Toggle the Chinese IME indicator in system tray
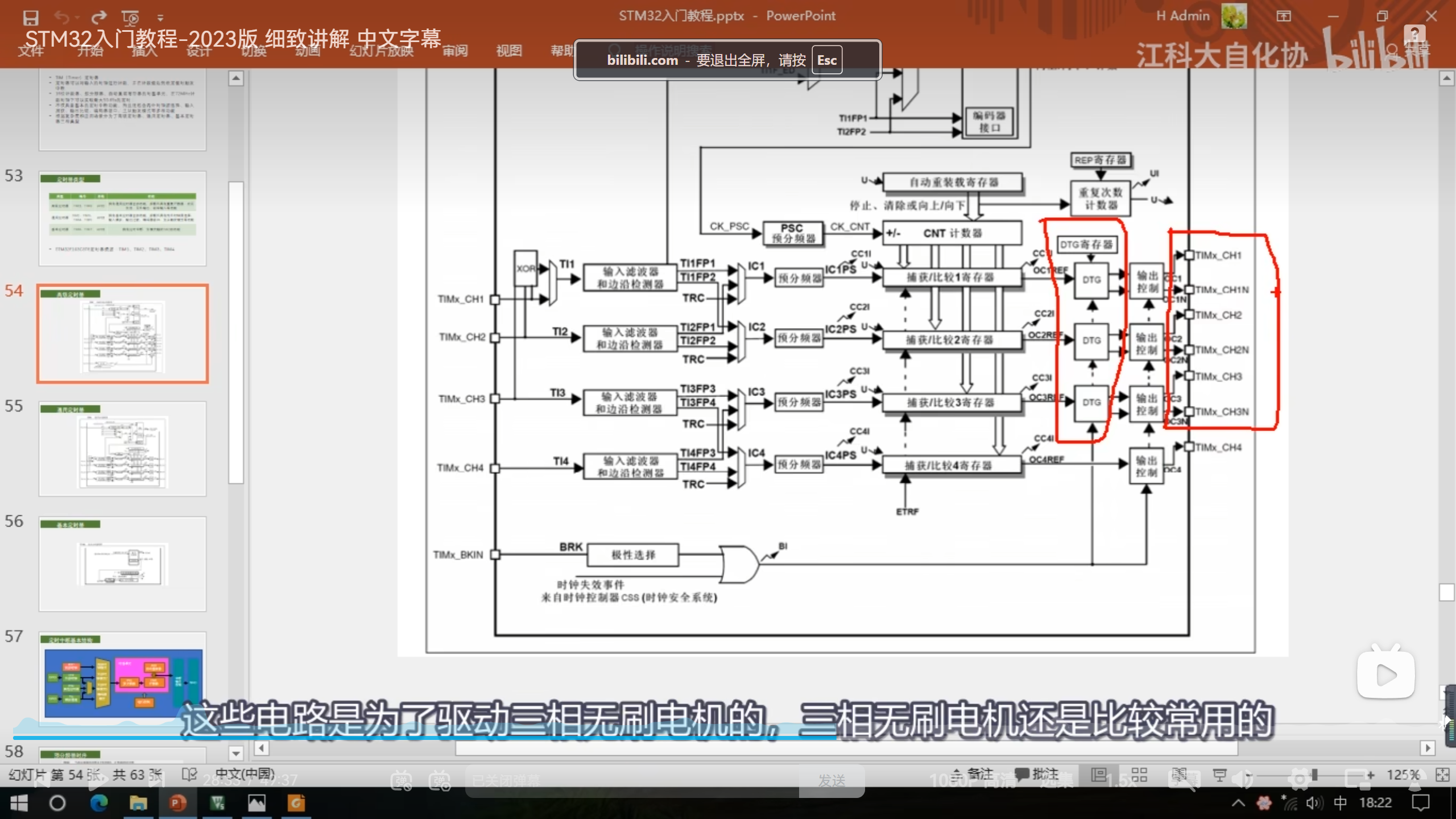Viewport: 1456px width, 819px height. pos(1341,803)
